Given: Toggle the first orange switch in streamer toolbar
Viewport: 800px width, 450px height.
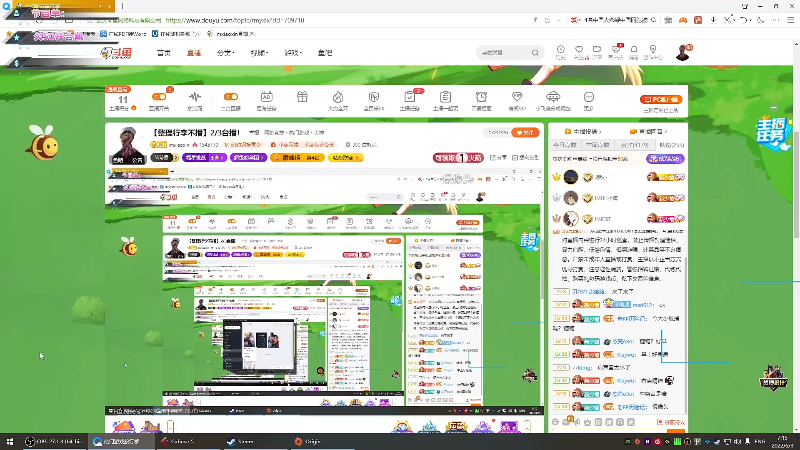Looking at the screenshot, I should click(159, 96).
